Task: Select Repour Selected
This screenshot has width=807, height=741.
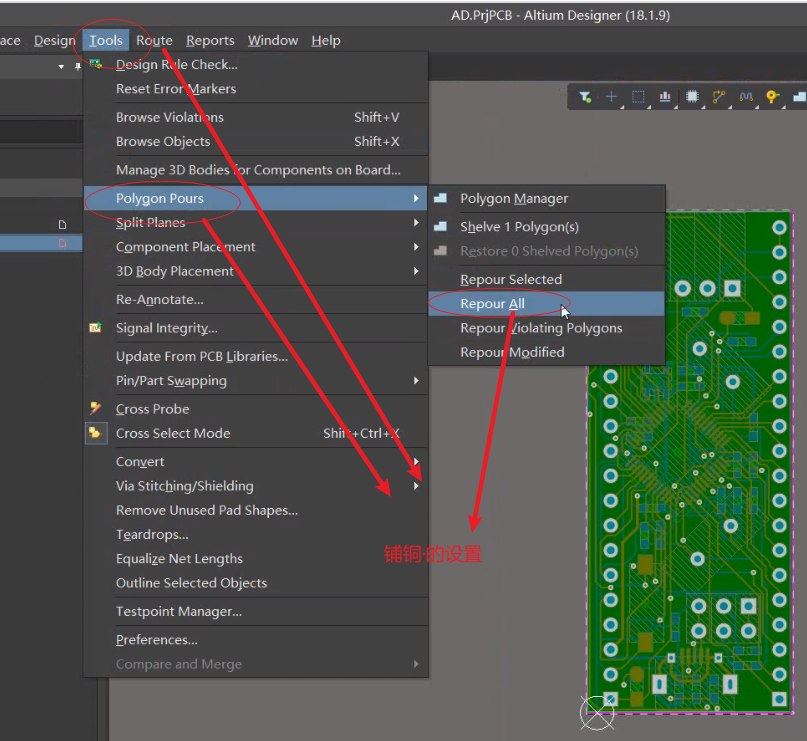Action: click(547, 279)
